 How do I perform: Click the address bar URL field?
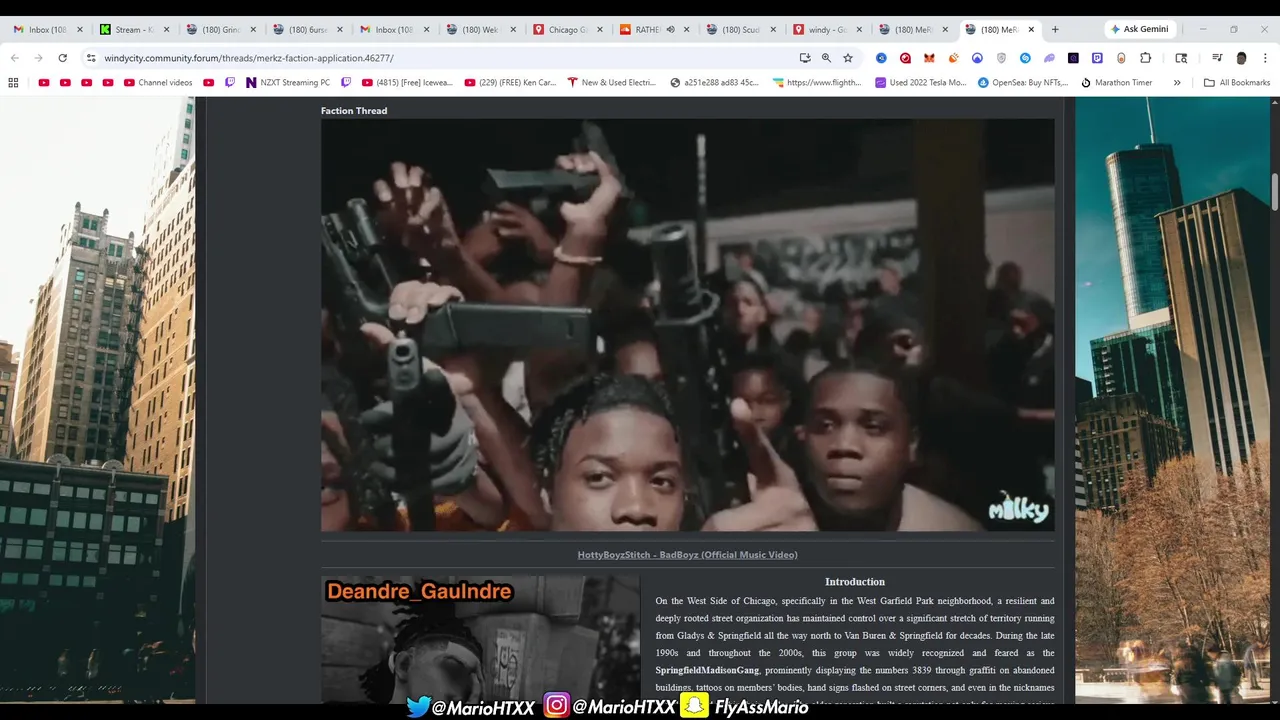click(x=440, y=58)
